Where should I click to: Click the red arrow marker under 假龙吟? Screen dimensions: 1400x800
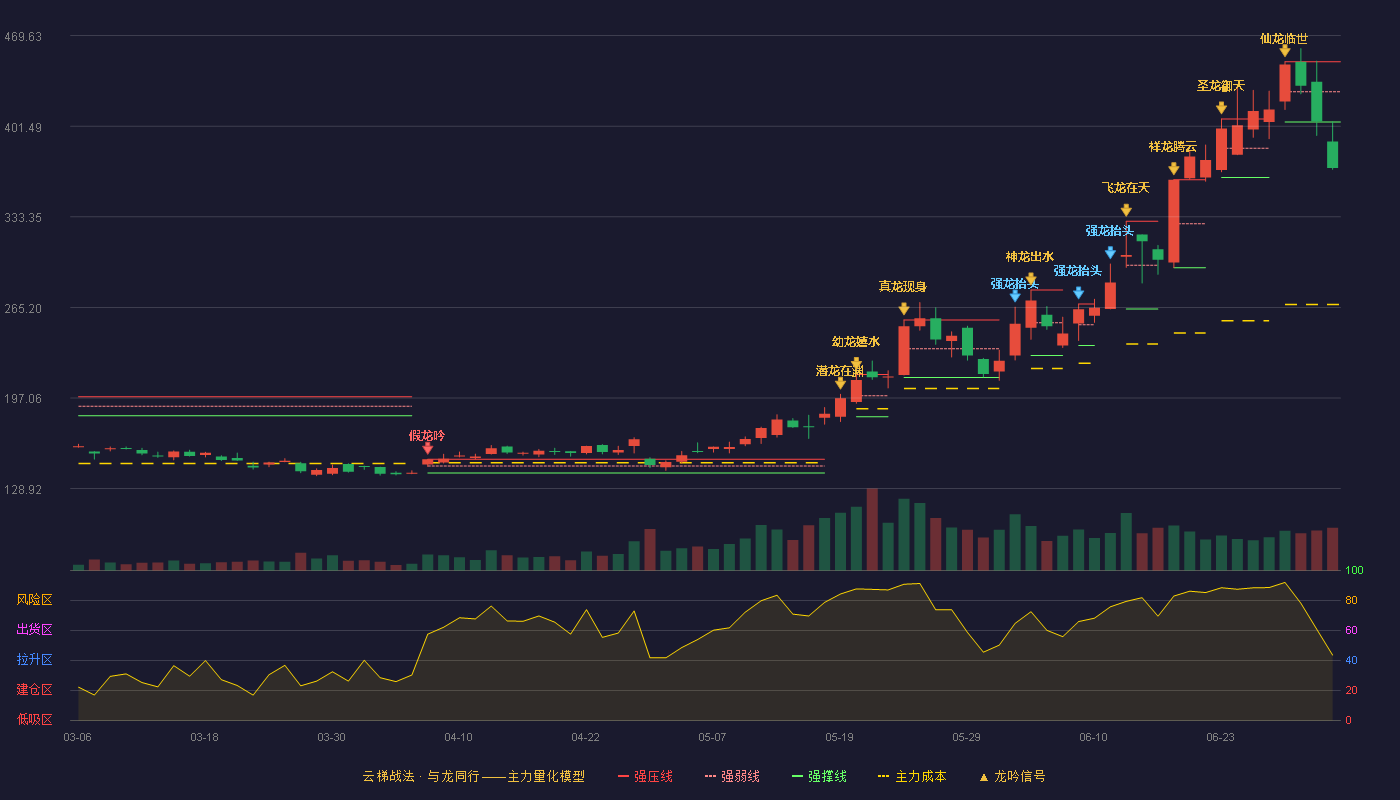tap(427, 448)
